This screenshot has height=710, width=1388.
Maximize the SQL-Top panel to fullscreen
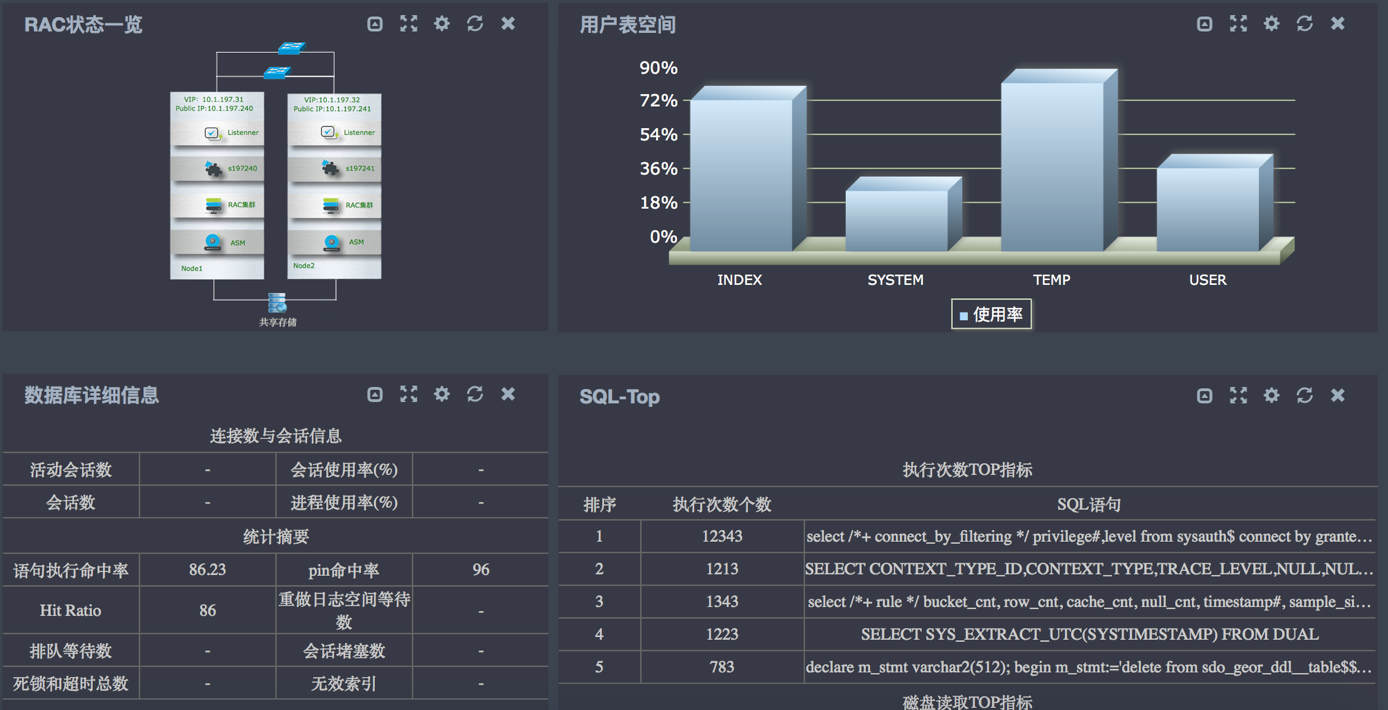[1238, 395]
